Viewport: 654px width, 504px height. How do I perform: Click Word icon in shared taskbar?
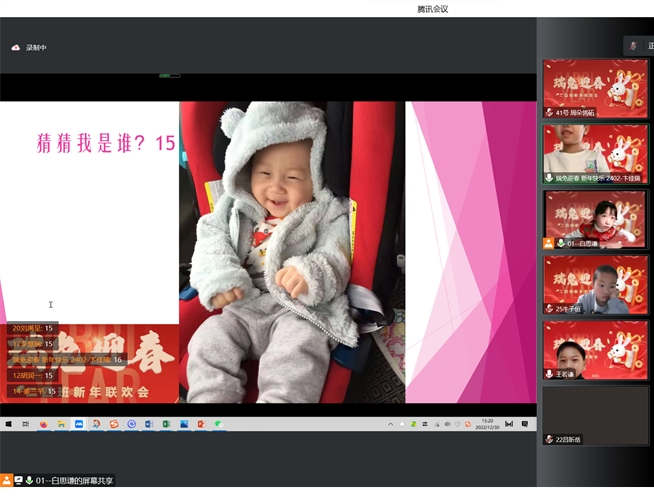tap(149, 424)
